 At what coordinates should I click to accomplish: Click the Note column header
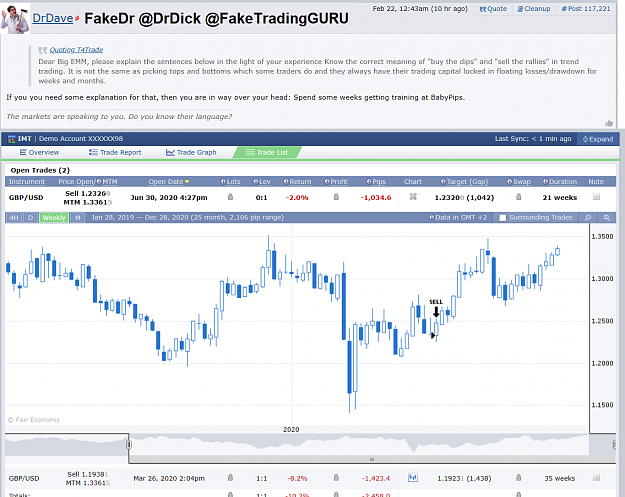click(x=596, y=182)
